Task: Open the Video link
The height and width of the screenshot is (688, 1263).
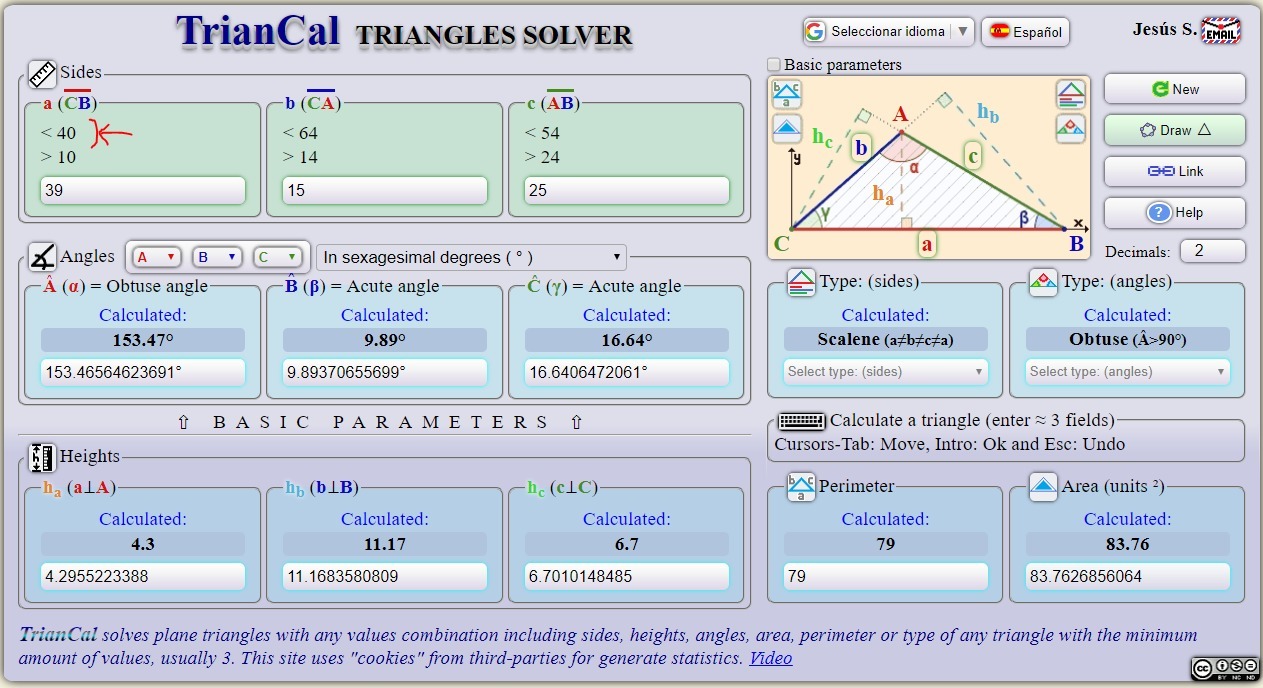Action: tap(771, 658)
